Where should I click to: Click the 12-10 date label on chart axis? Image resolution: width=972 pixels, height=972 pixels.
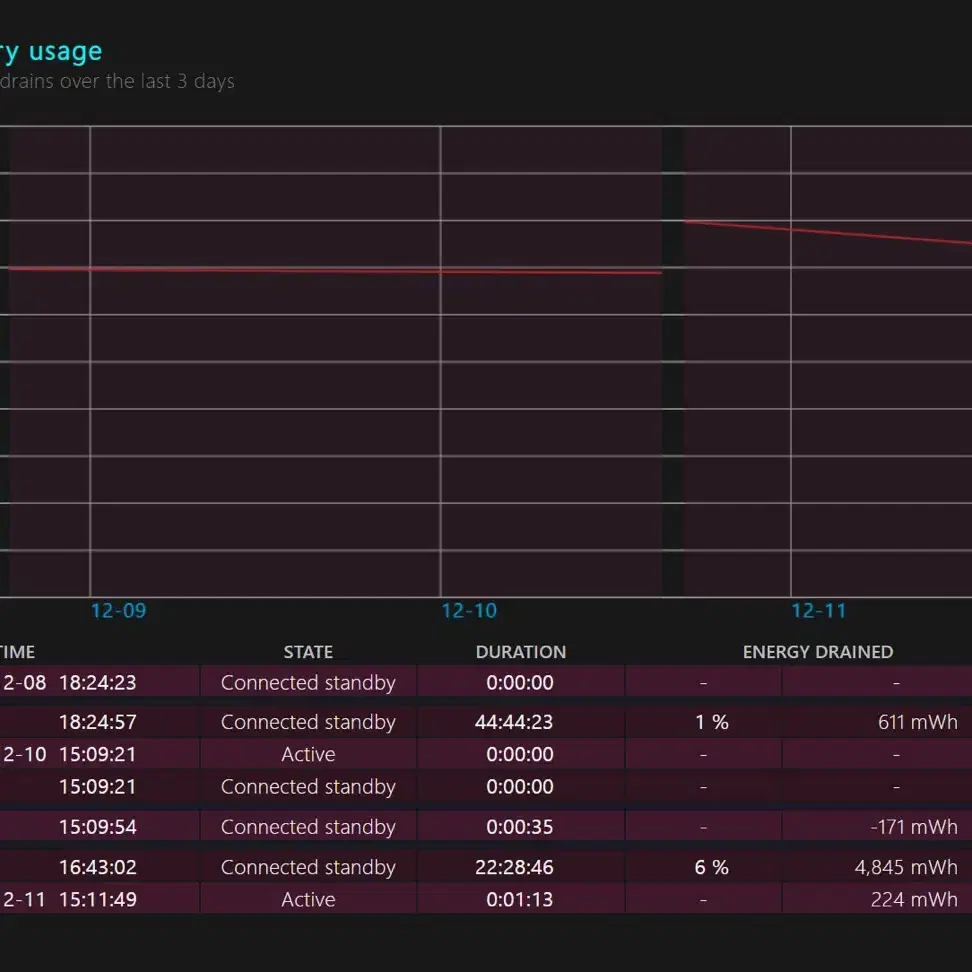click(x=469, y=611)
